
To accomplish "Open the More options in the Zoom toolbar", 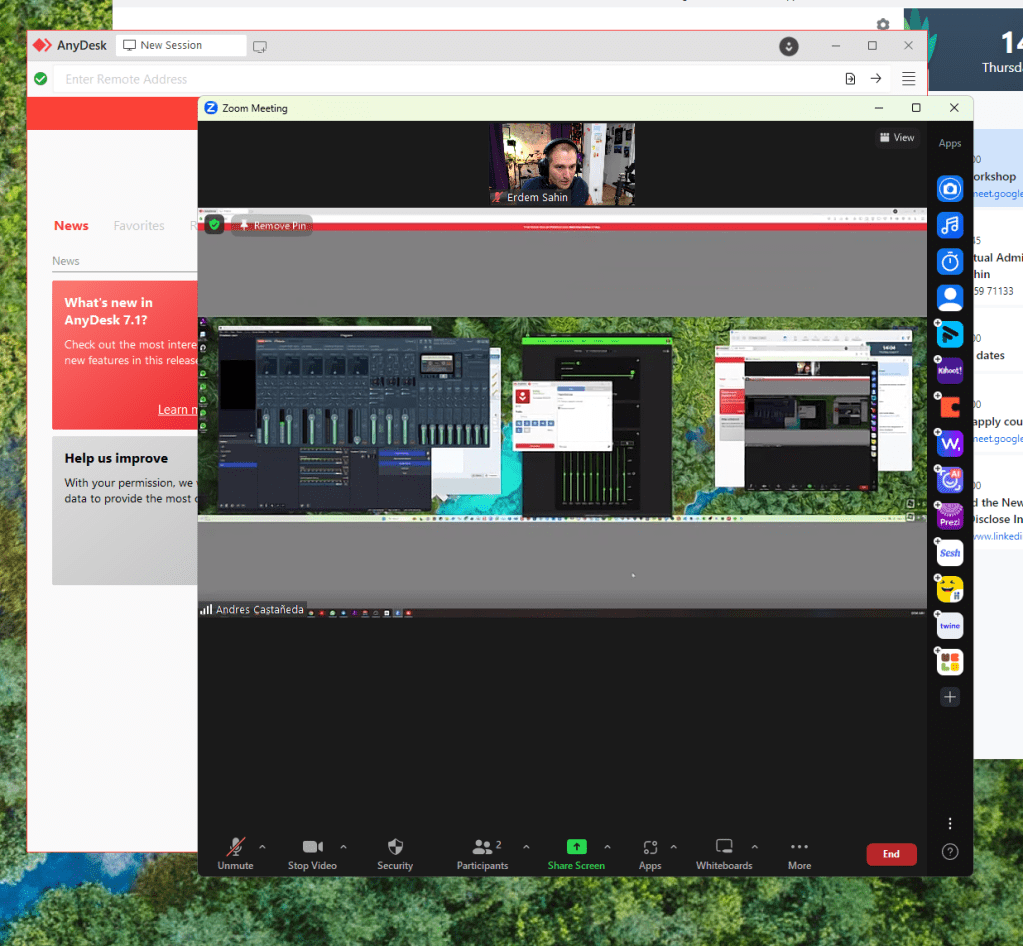I will coord(799,854).
